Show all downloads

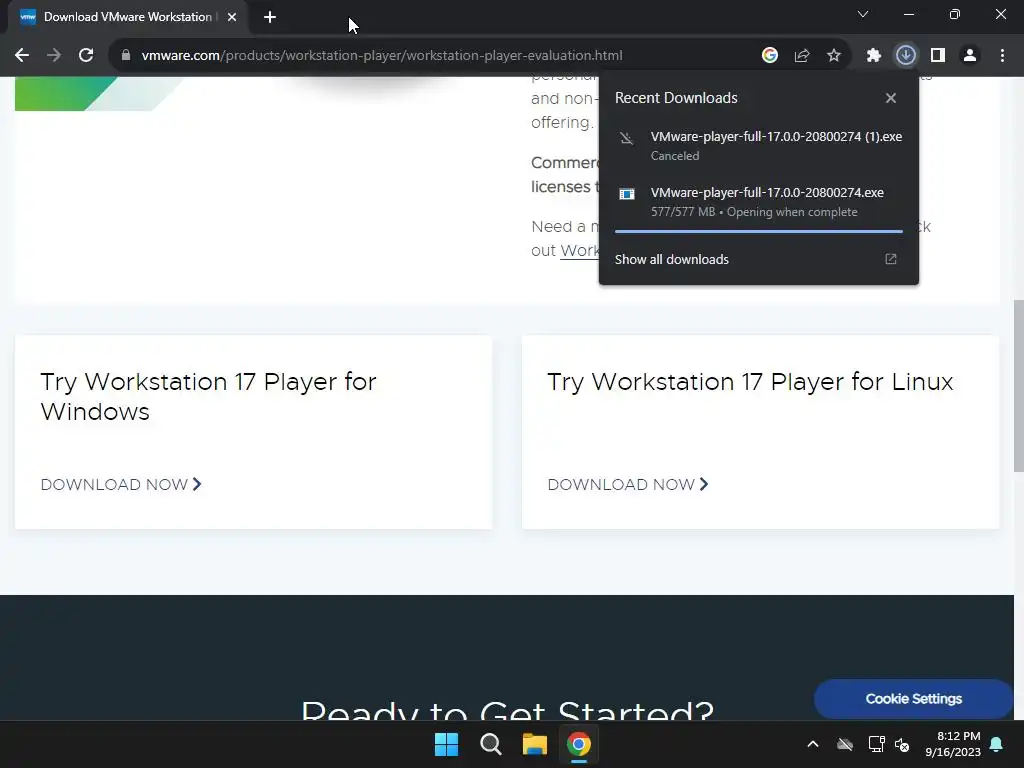pos(671,259)
